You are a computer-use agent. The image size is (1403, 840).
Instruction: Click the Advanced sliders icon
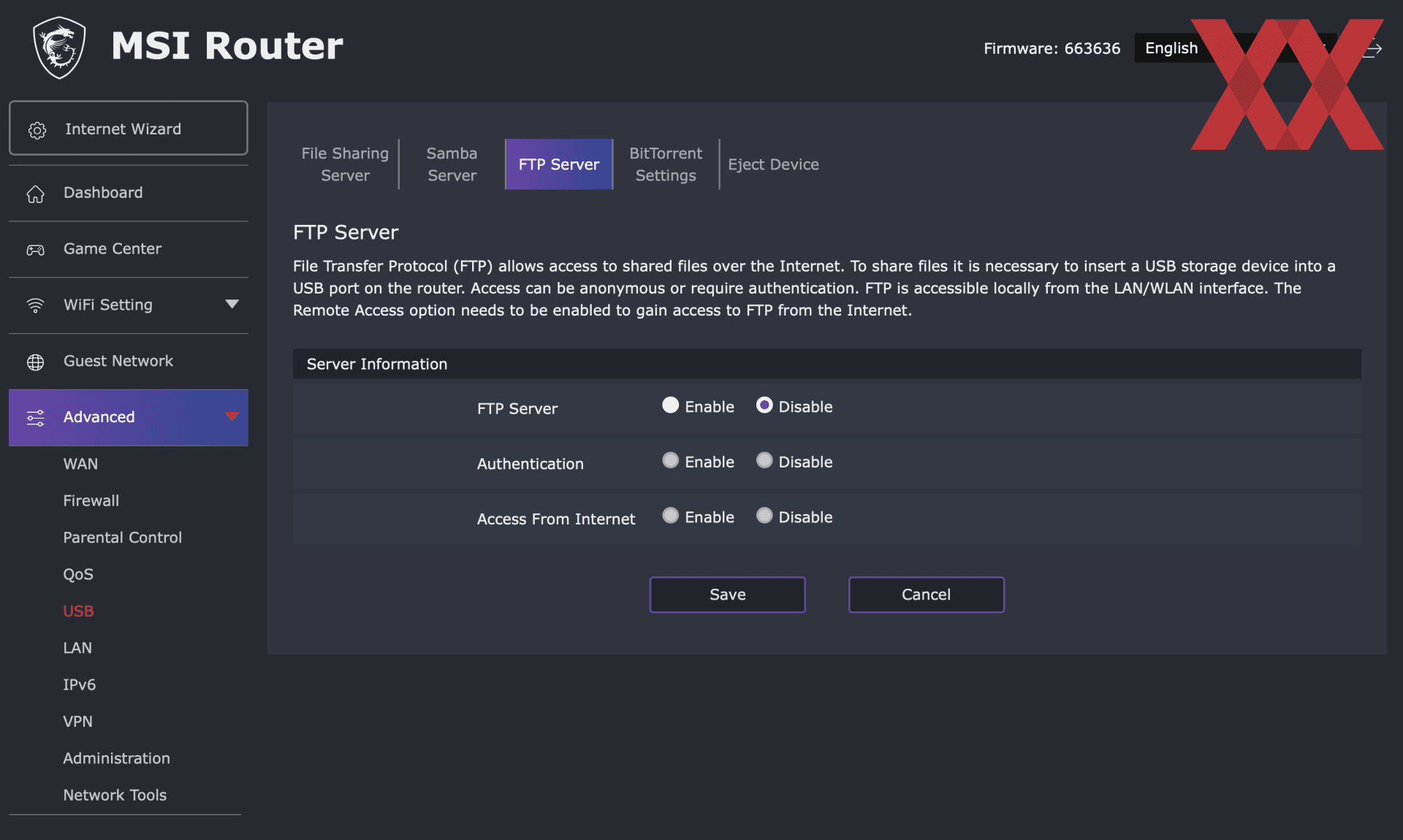pyautogui.click(x=36, y=418)
